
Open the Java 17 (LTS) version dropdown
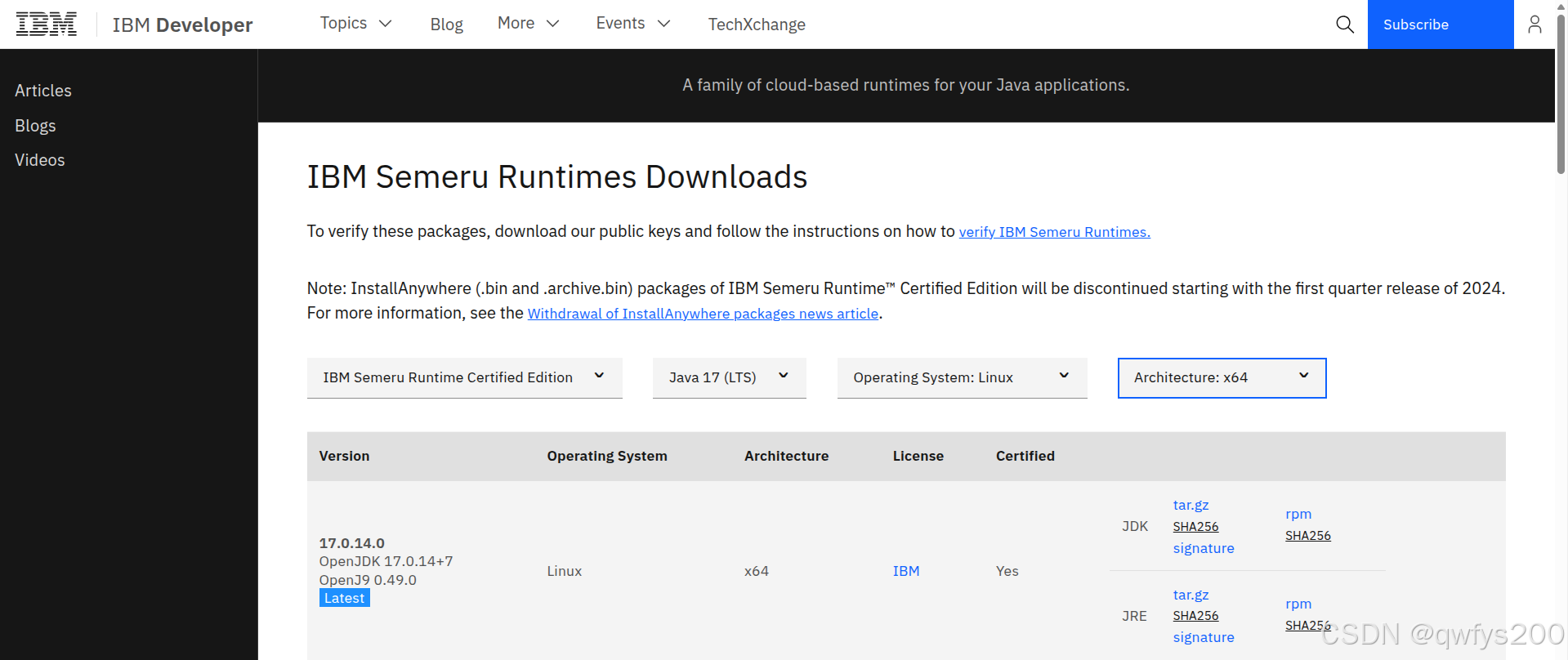click(729, 377)
